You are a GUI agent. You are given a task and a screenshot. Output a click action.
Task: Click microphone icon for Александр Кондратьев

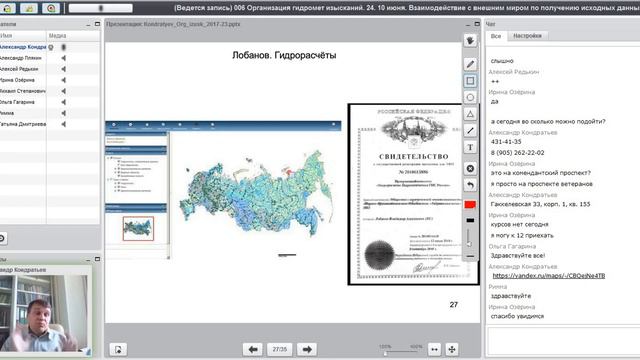[x=64, y=47]
